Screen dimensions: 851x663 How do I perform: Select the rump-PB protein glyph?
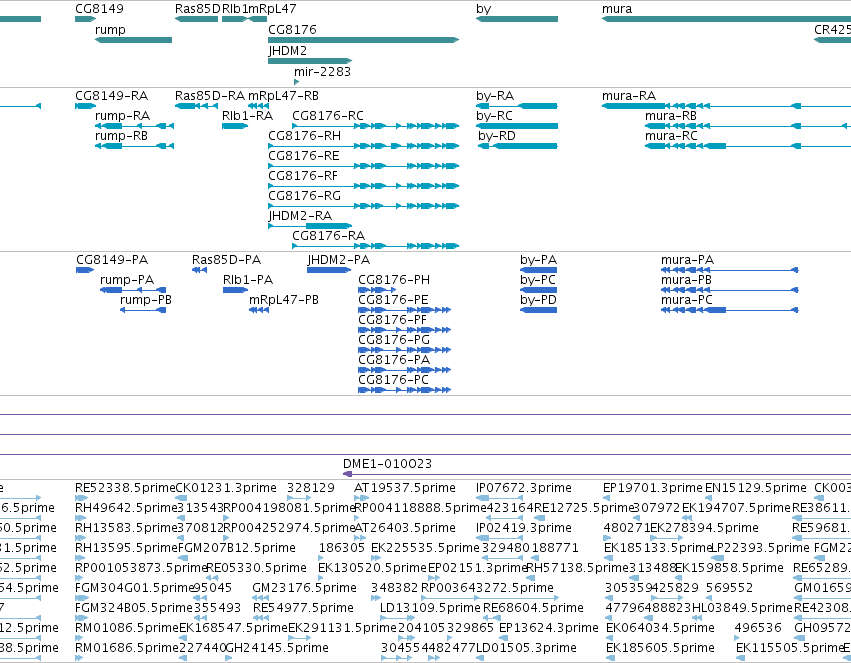(x=143, y=310)
